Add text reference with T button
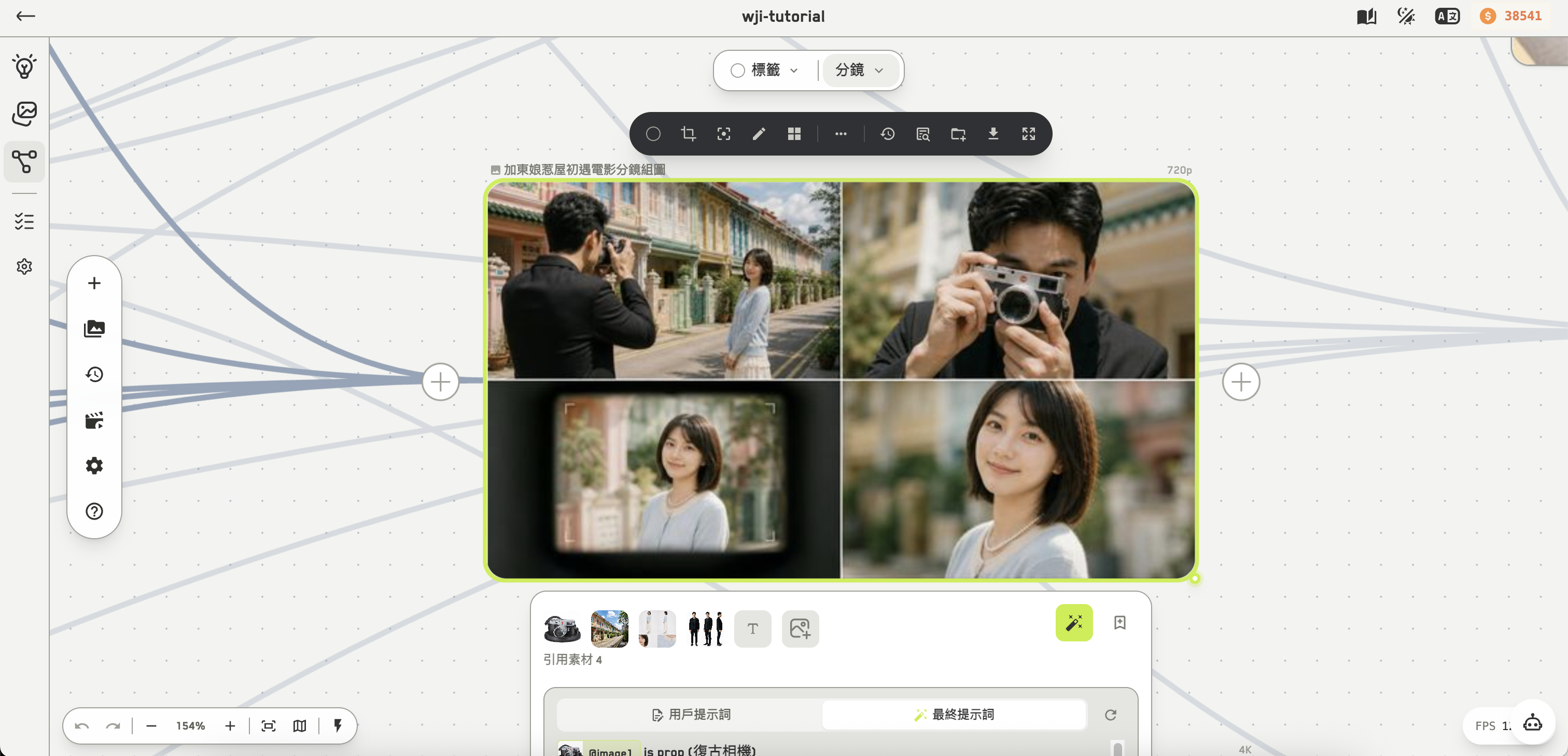This screenshot has height=756, width=1568. click(753, 629)
